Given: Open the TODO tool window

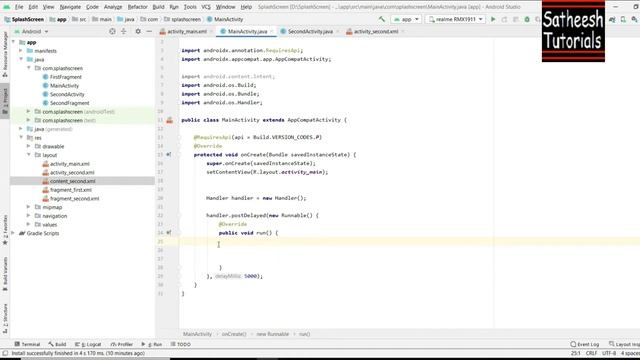Looking at the screenshot, I should (x=181, y=344).
